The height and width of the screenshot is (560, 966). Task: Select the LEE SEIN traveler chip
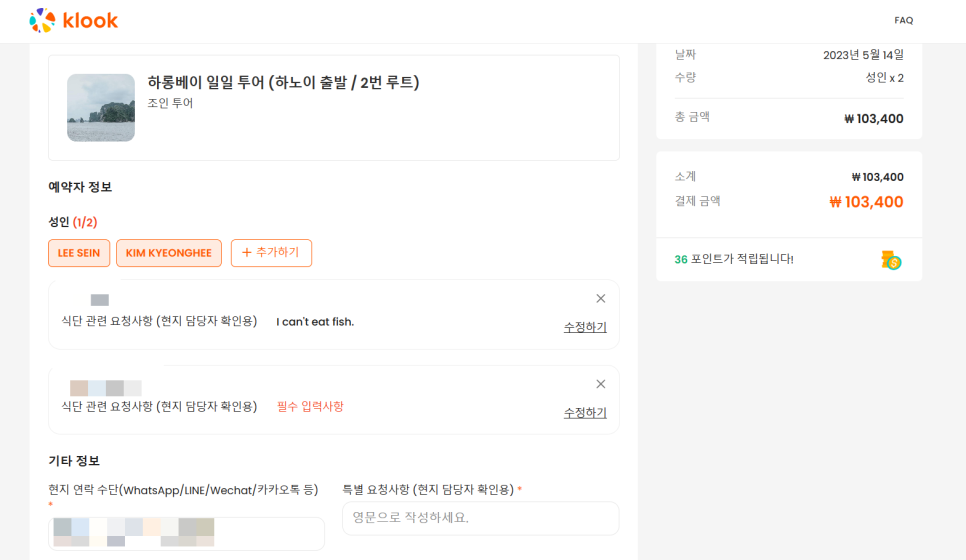click(79, 253)
